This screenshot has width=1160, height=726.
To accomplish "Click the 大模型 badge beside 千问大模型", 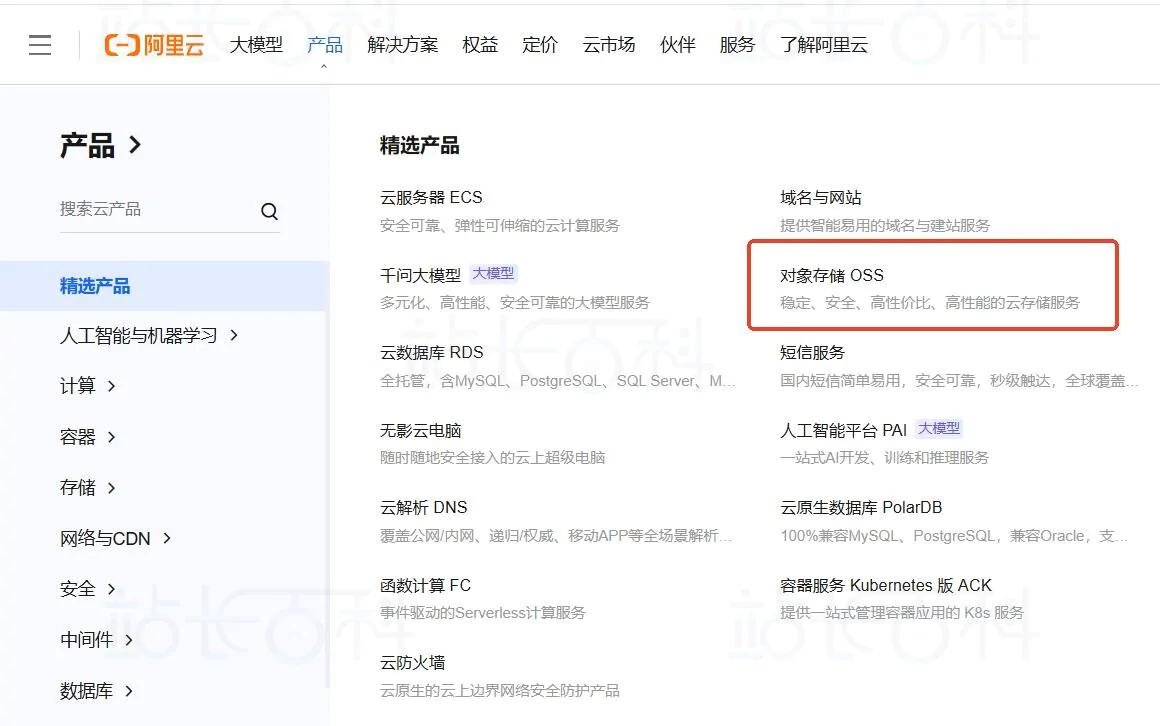I will click(x=492, y=272).
